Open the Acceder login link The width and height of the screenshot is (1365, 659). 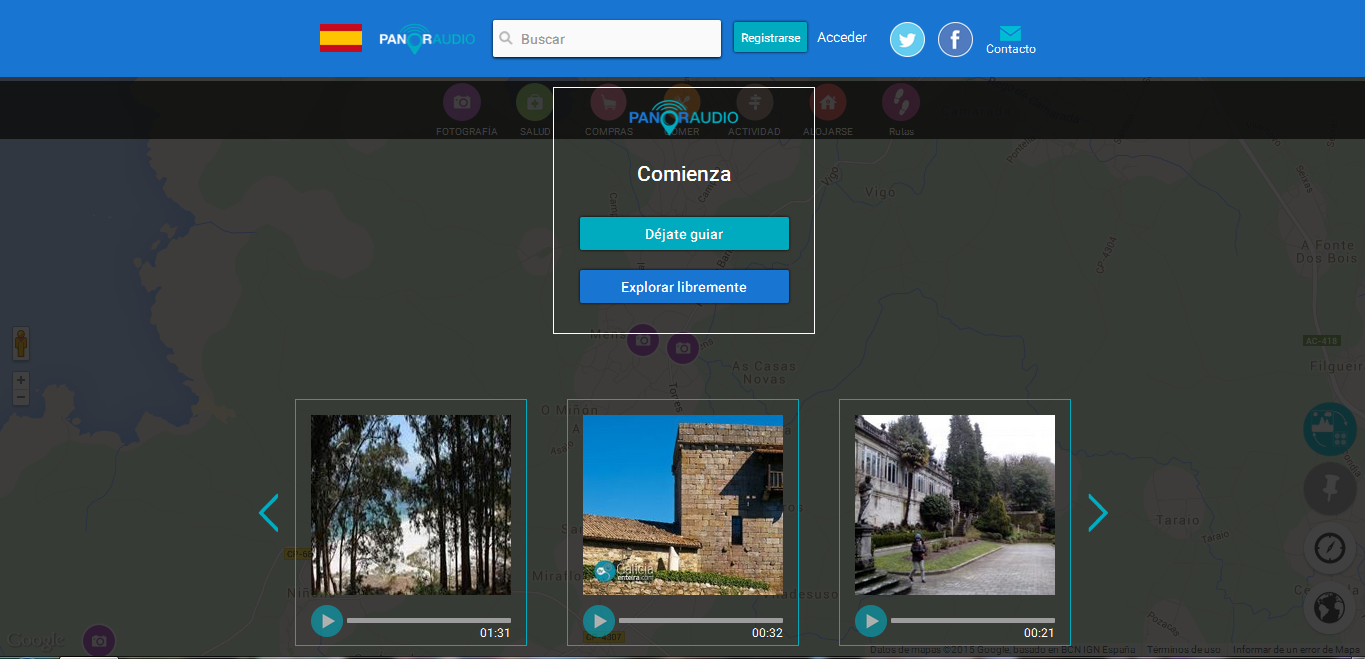point(842,38)
